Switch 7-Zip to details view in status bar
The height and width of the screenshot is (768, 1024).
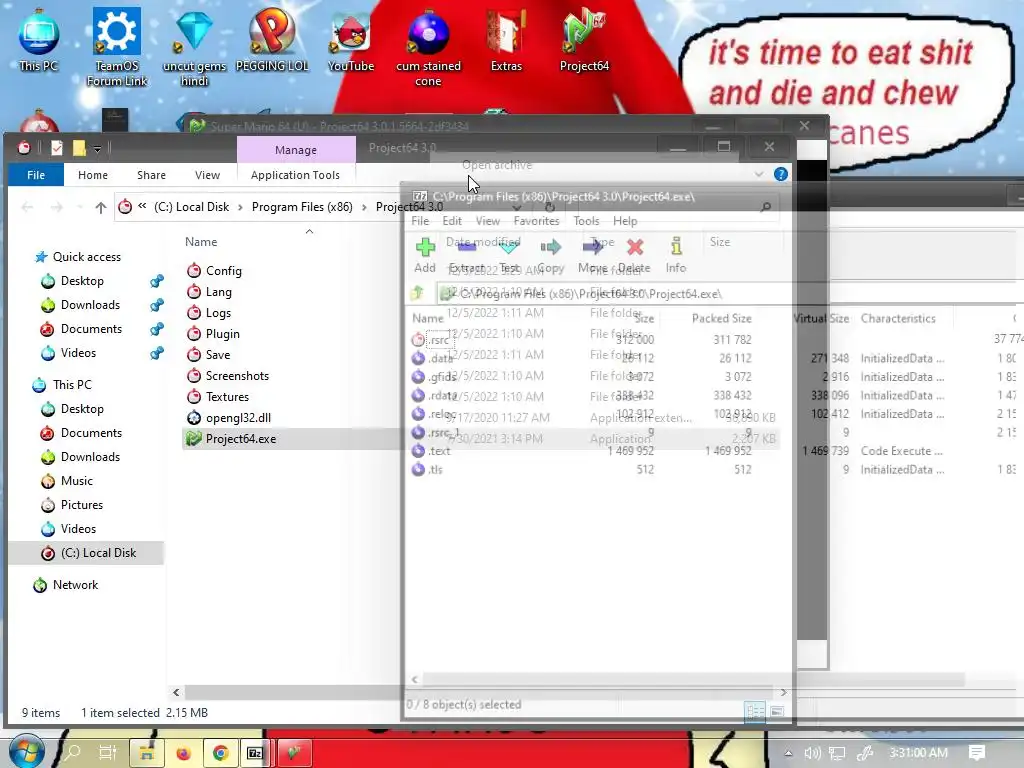756,711
